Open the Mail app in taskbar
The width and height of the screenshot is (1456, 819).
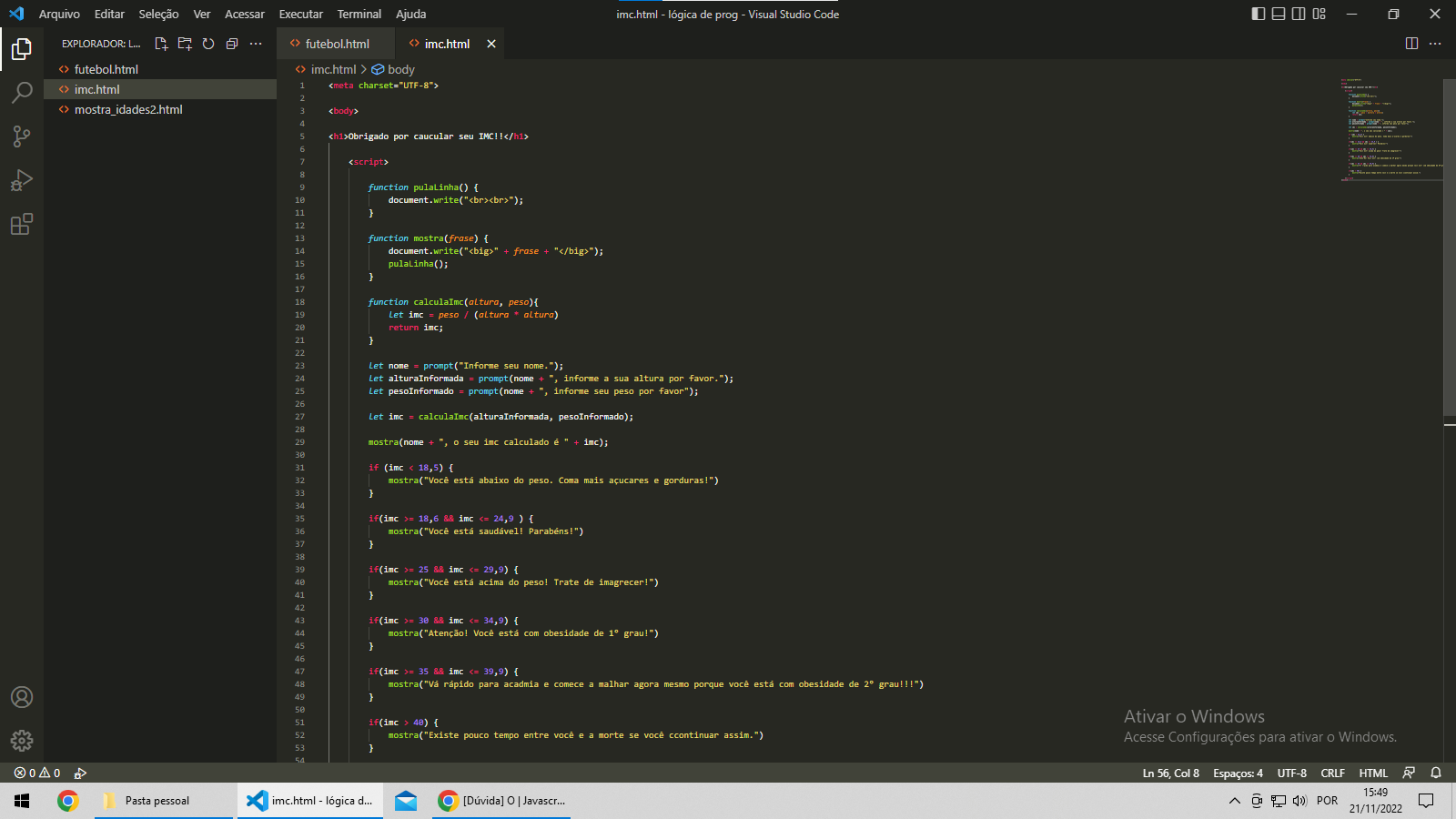(x=406, y=801)
